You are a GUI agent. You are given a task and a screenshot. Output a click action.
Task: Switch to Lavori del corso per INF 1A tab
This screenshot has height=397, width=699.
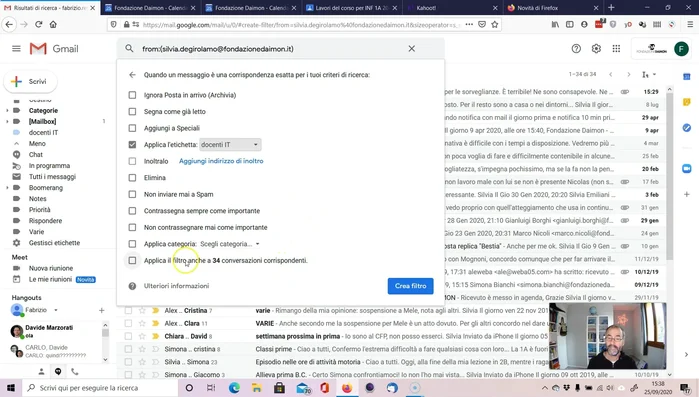[x=351, y=8]
